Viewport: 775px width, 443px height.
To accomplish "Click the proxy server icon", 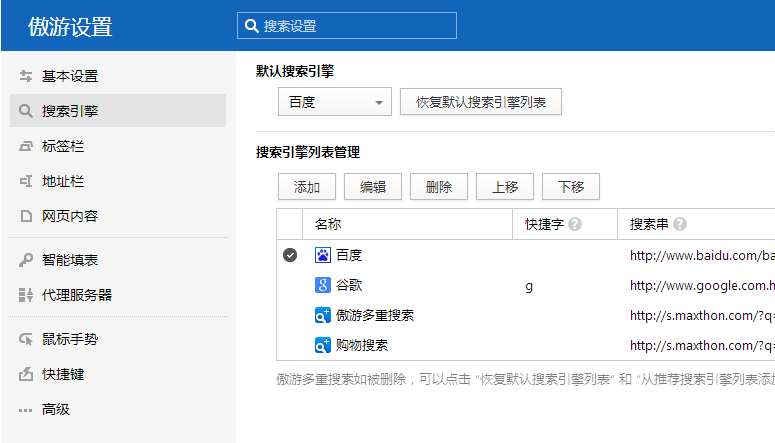I will pyautogui.click(x=26, y=295).
